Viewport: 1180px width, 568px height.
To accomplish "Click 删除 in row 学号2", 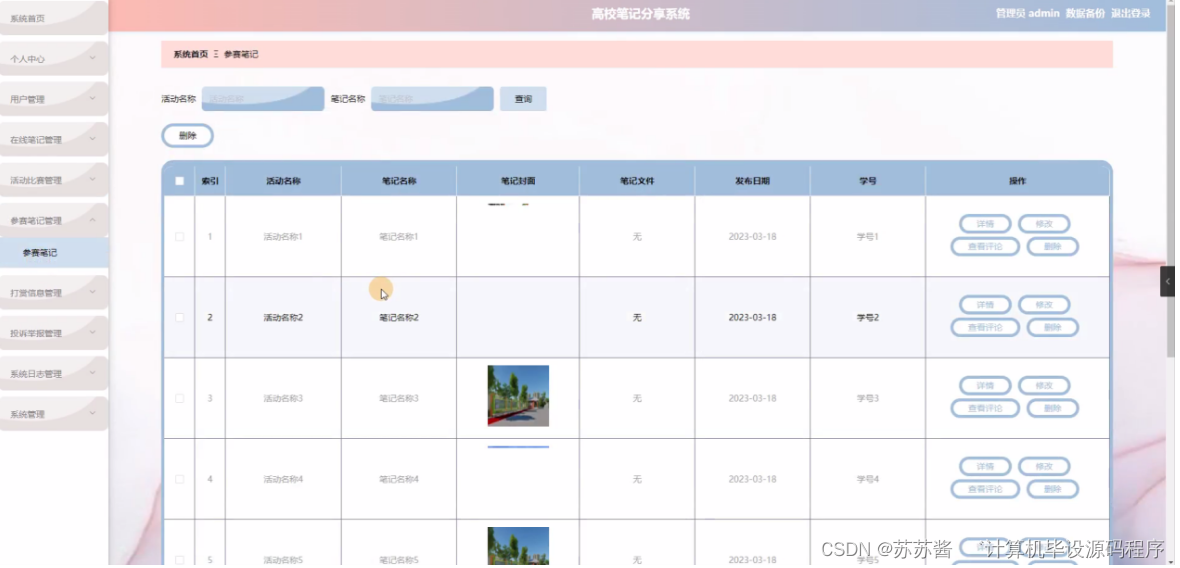I will click(1052, 327).
